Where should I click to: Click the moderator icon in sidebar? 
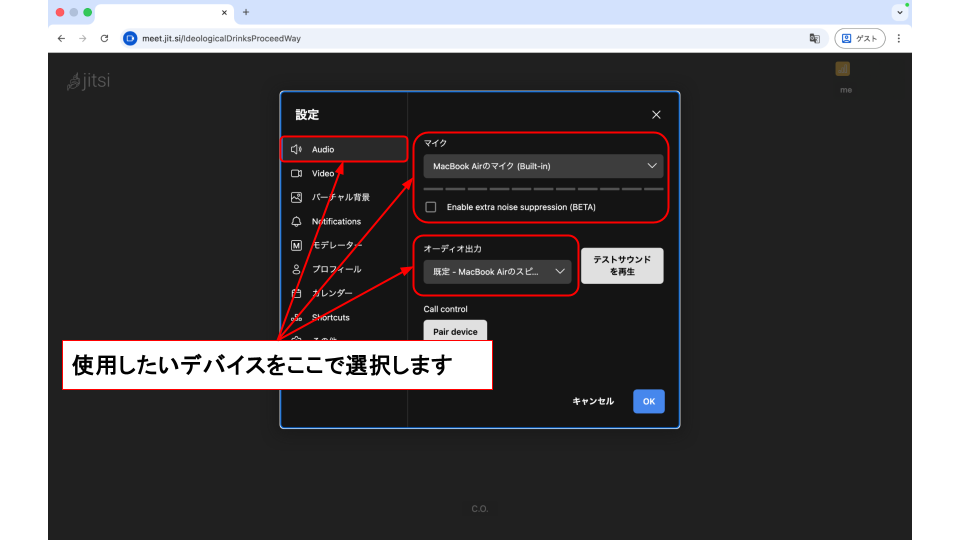coord(296,245)
